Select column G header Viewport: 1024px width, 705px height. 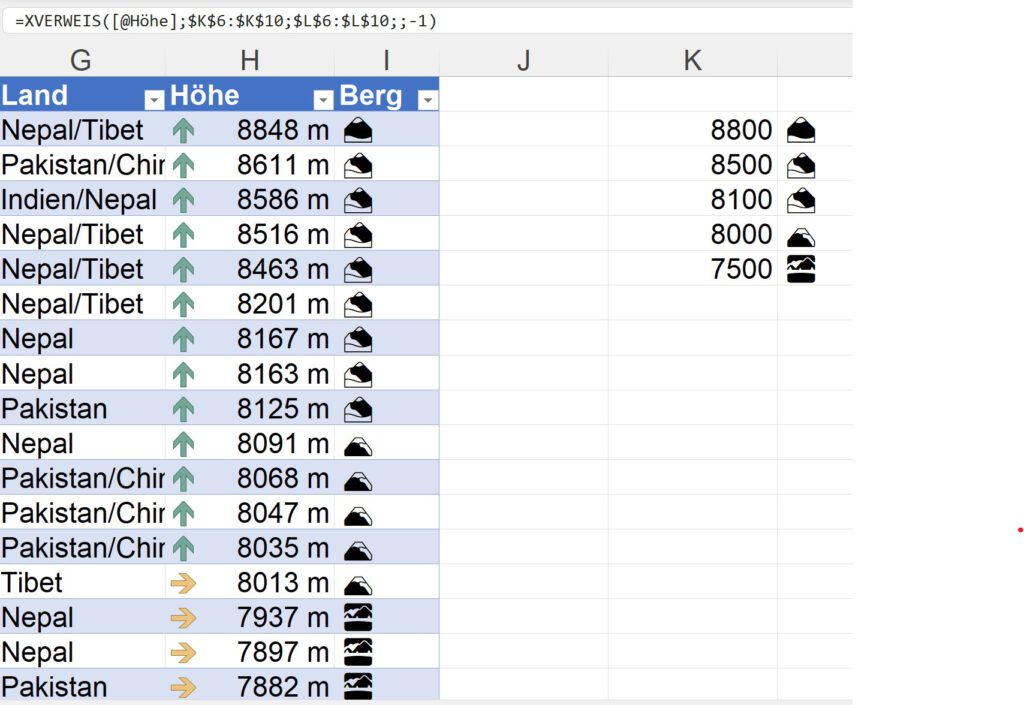(81, 60)
